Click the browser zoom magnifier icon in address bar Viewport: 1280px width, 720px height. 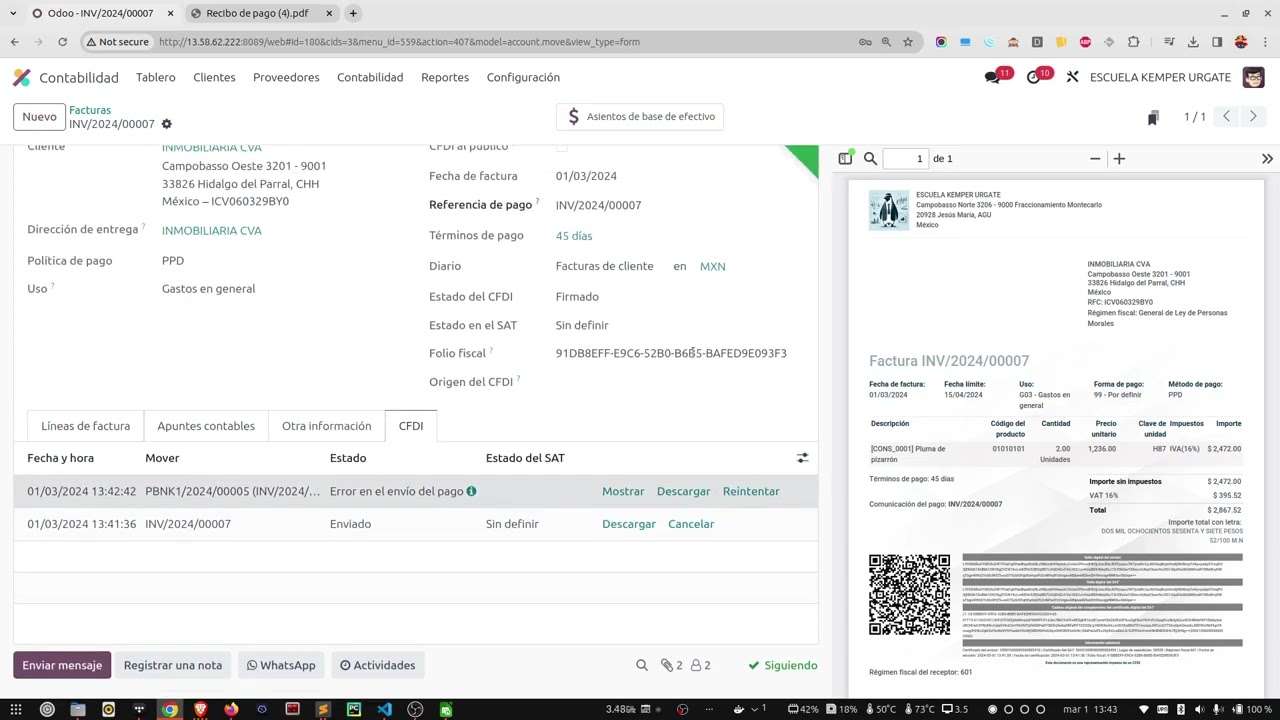click(x=886, y=42)
